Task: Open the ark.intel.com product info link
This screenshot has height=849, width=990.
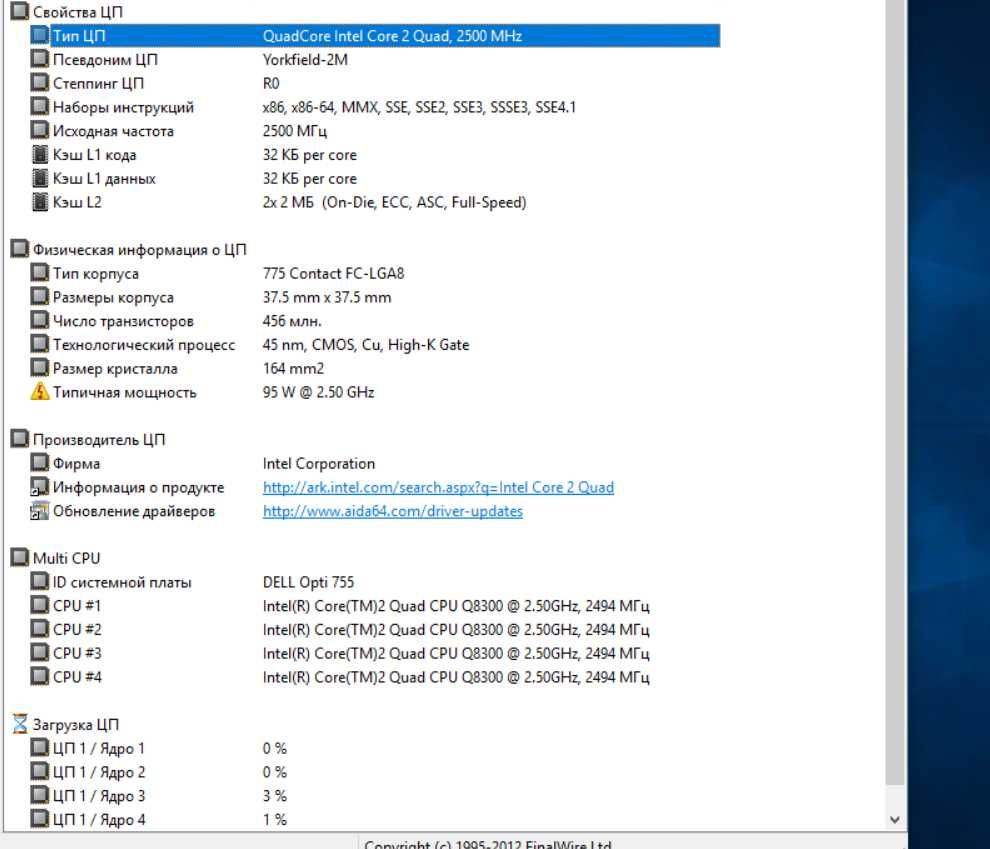Action: click(438, 487)
